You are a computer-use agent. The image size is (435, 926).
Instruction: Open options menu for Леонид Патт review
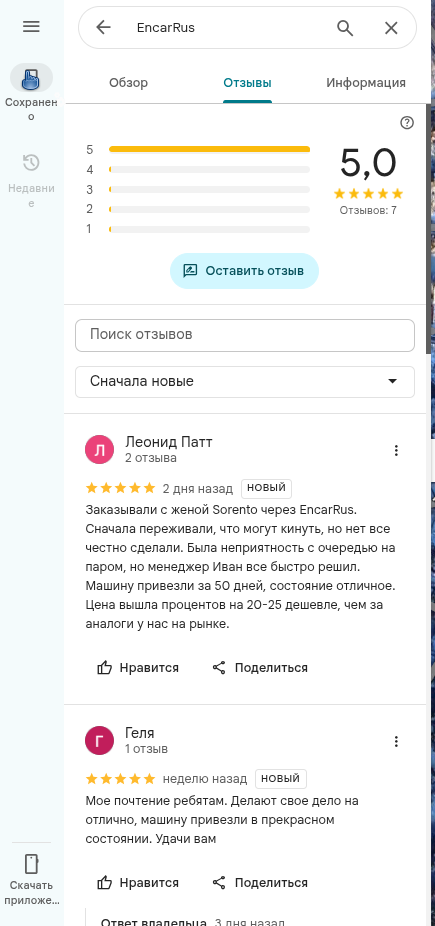(x=396, y=451)
